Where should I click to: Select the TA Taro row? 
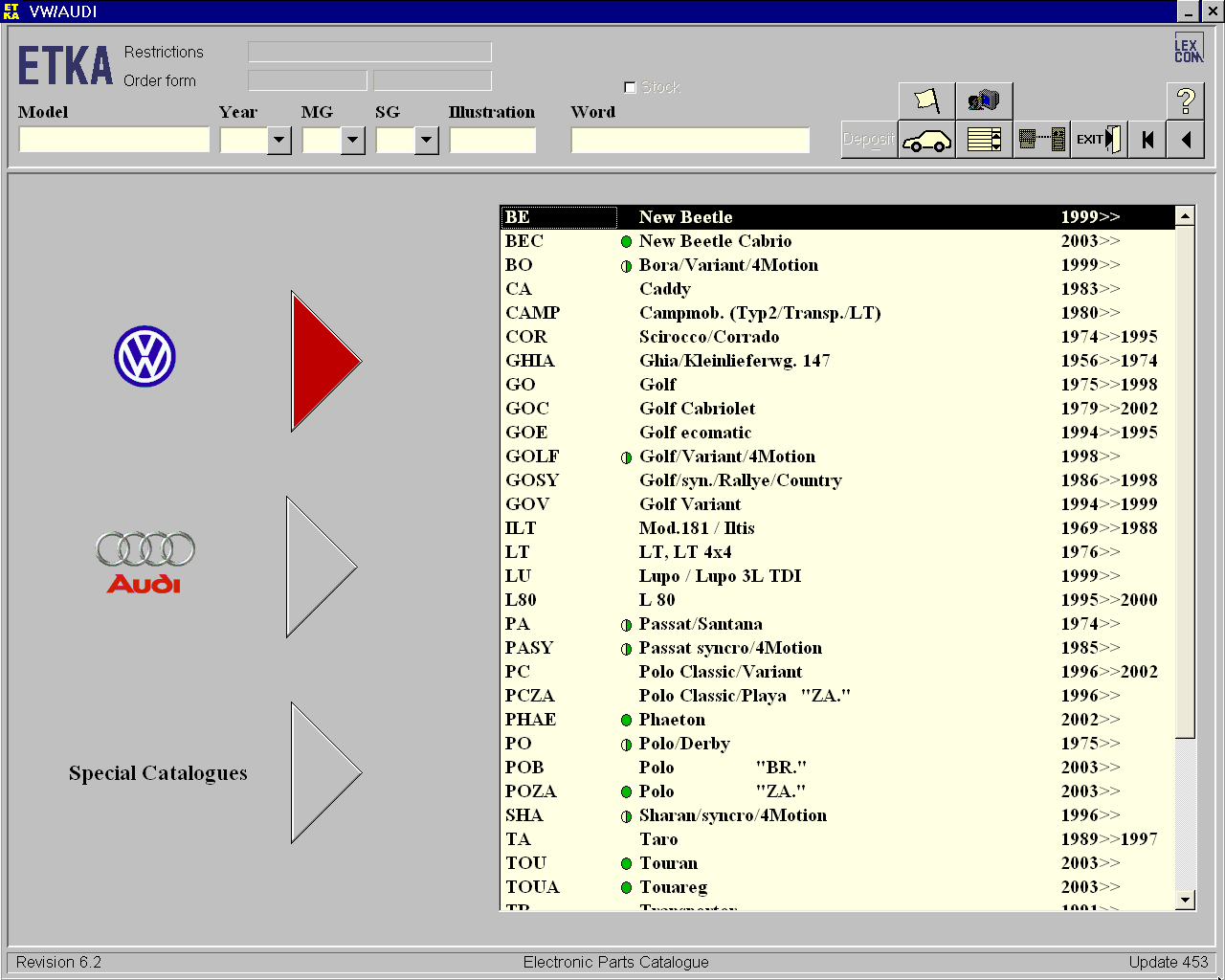click(x=837, y=839)
